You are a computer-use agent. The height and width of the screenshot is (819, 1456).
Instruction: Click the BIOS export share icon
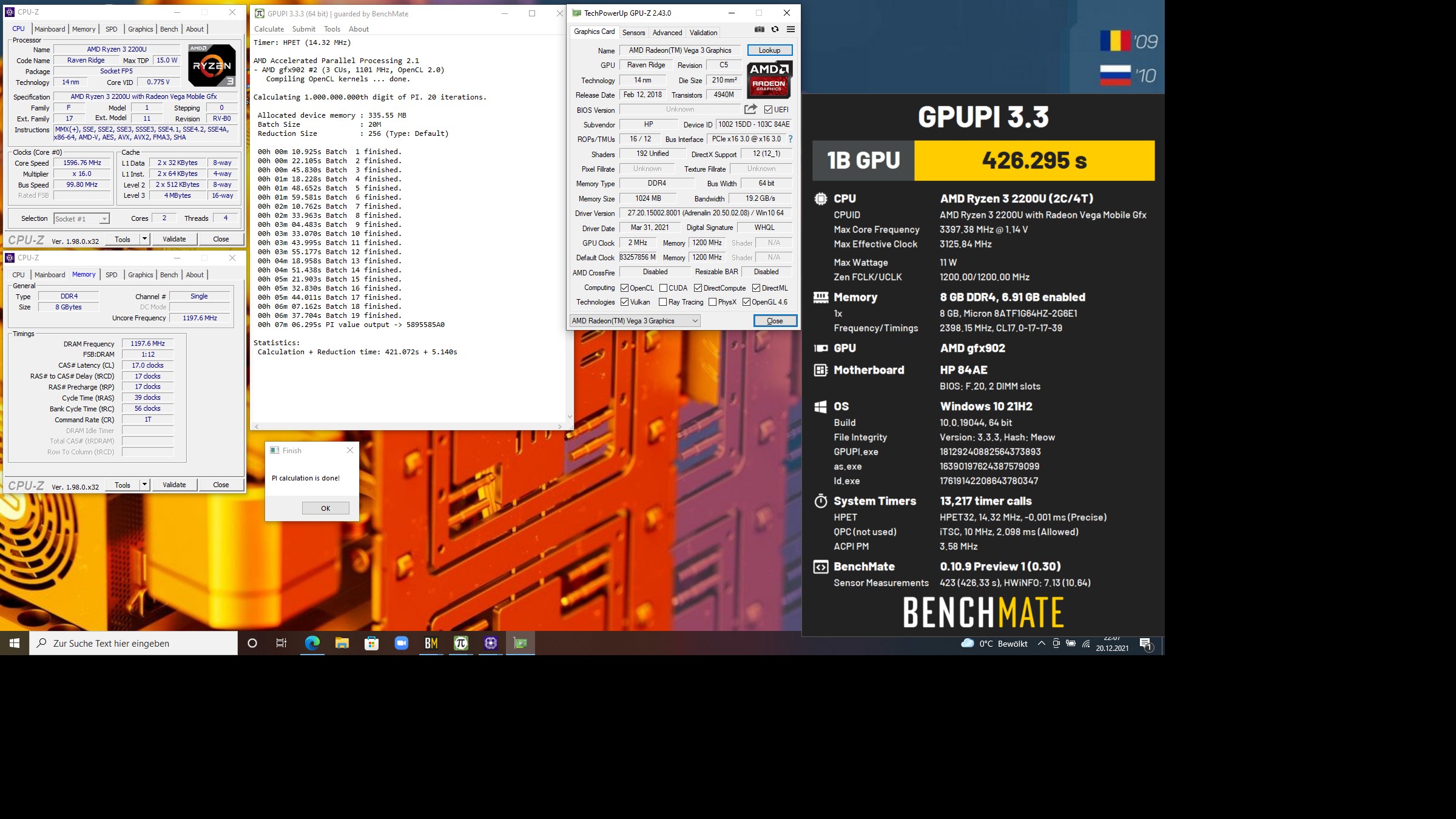[x=750, y=109]
